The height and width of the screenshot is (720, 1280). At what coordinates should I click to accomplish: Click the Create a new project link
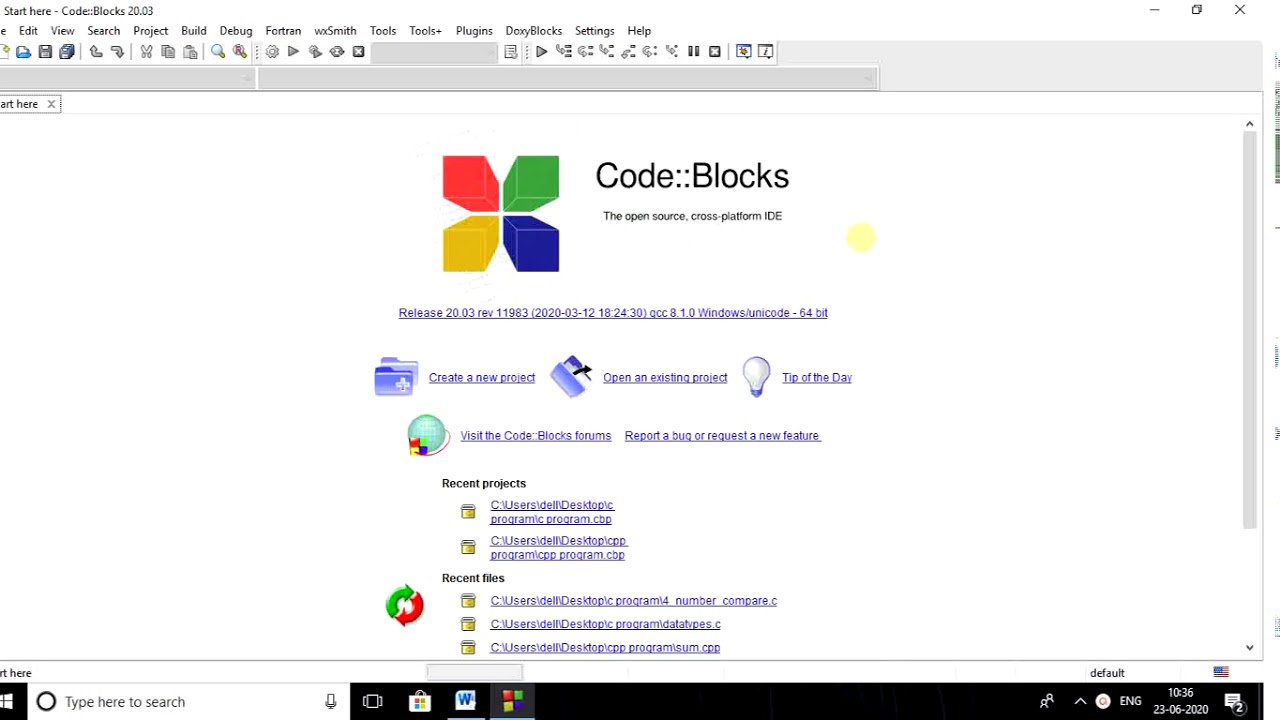pyautogui.click(x=482, y=378)
